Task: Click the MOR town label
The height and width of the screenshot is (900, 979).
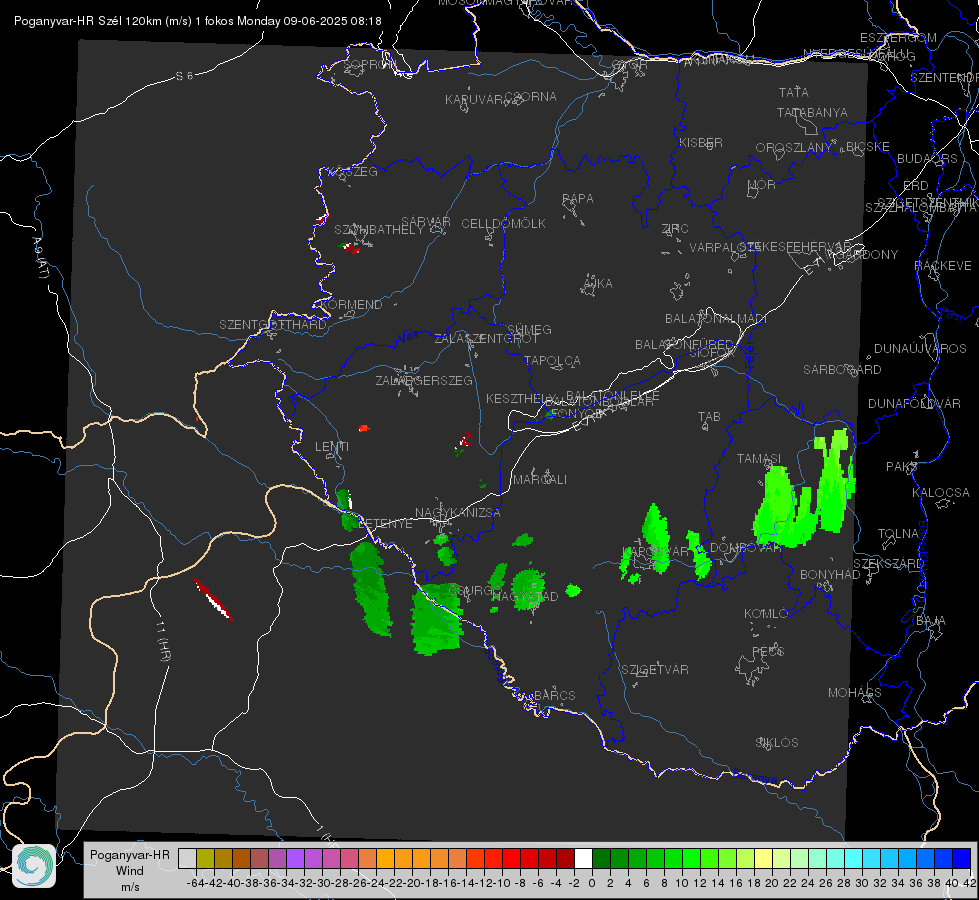Action: coord(762,184)
